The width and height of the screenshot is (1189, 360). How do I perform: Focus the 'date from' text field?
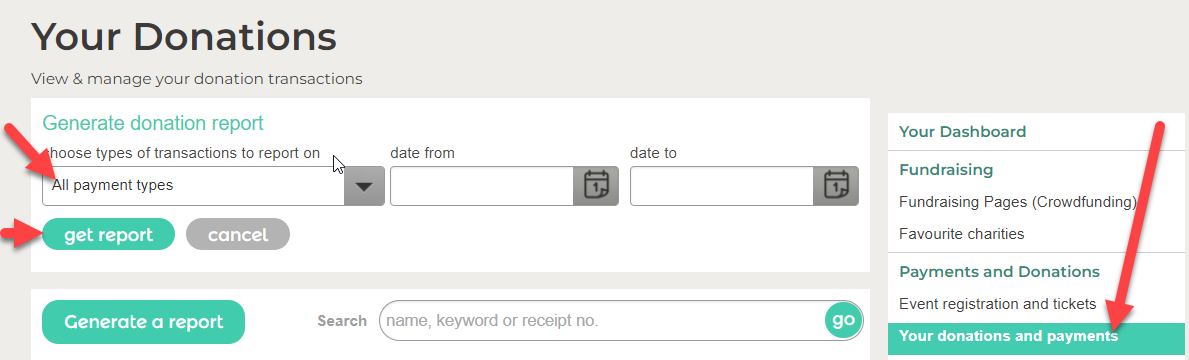482,186
